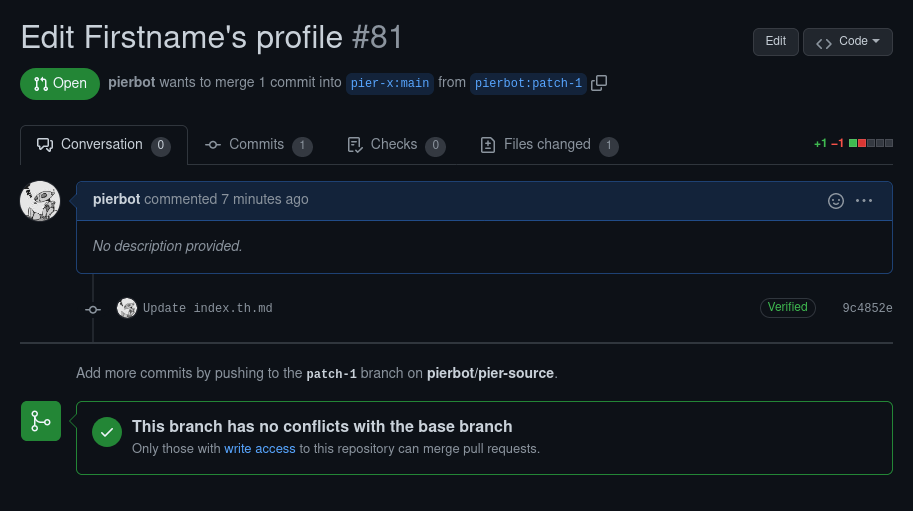Switch to the Commits tab

[259, 145]
